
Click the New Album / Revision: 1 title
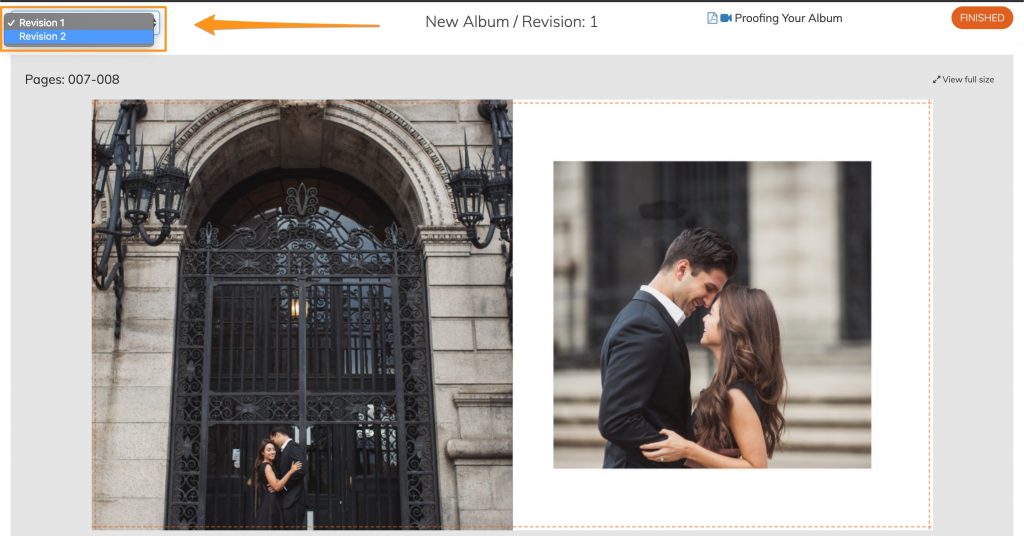click(x=511, y=22)
